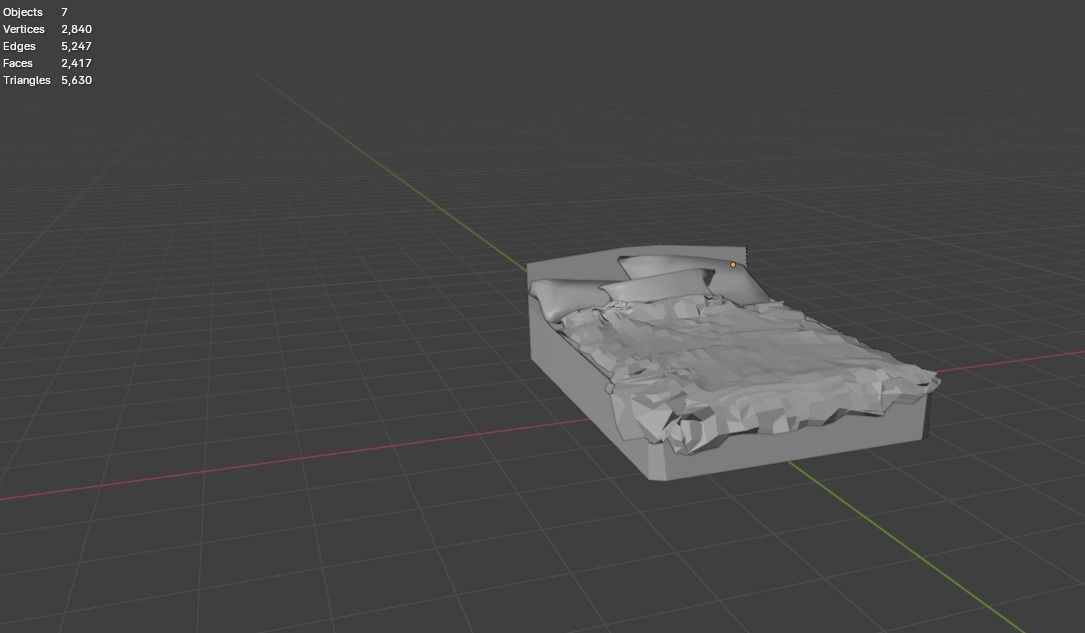
Task: Select the "Triangles 5,630" statistics line
Action: tap(47, 80)
